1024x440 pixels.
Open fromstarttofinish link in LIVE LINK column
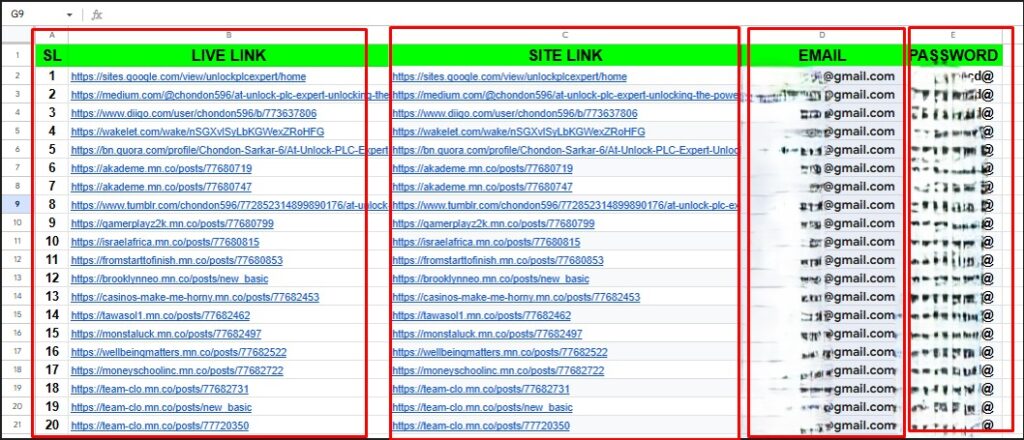pos(177,260)
